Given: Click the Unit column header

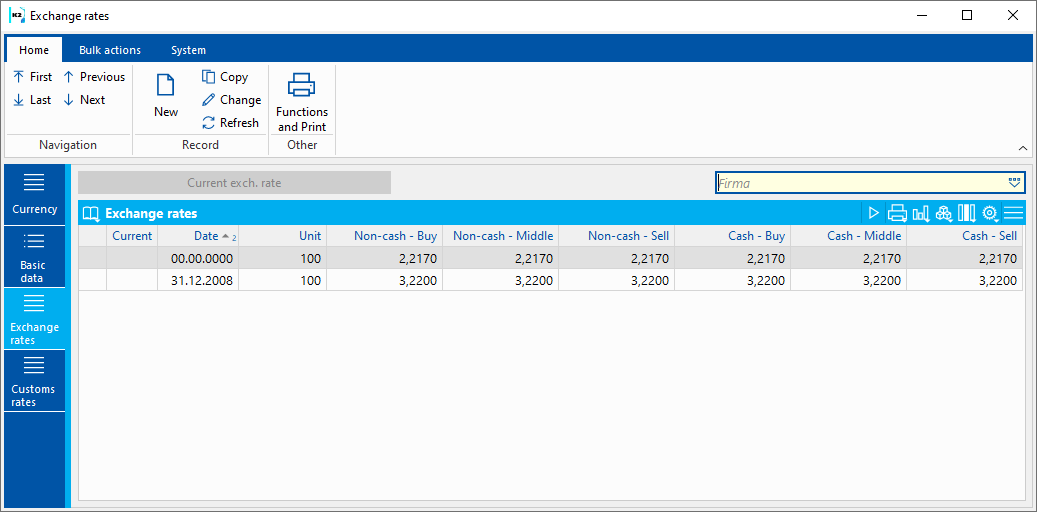Looking at the screenshot, I should [283, 235].
